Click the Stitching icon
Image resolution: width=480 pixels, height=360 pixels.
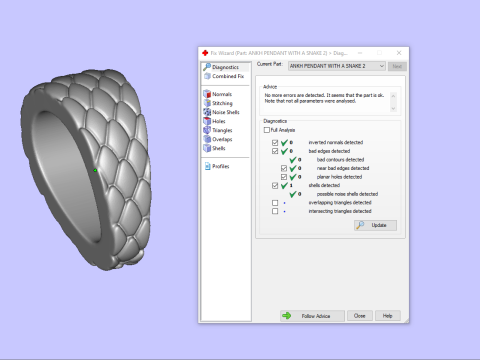click(207, 103)
